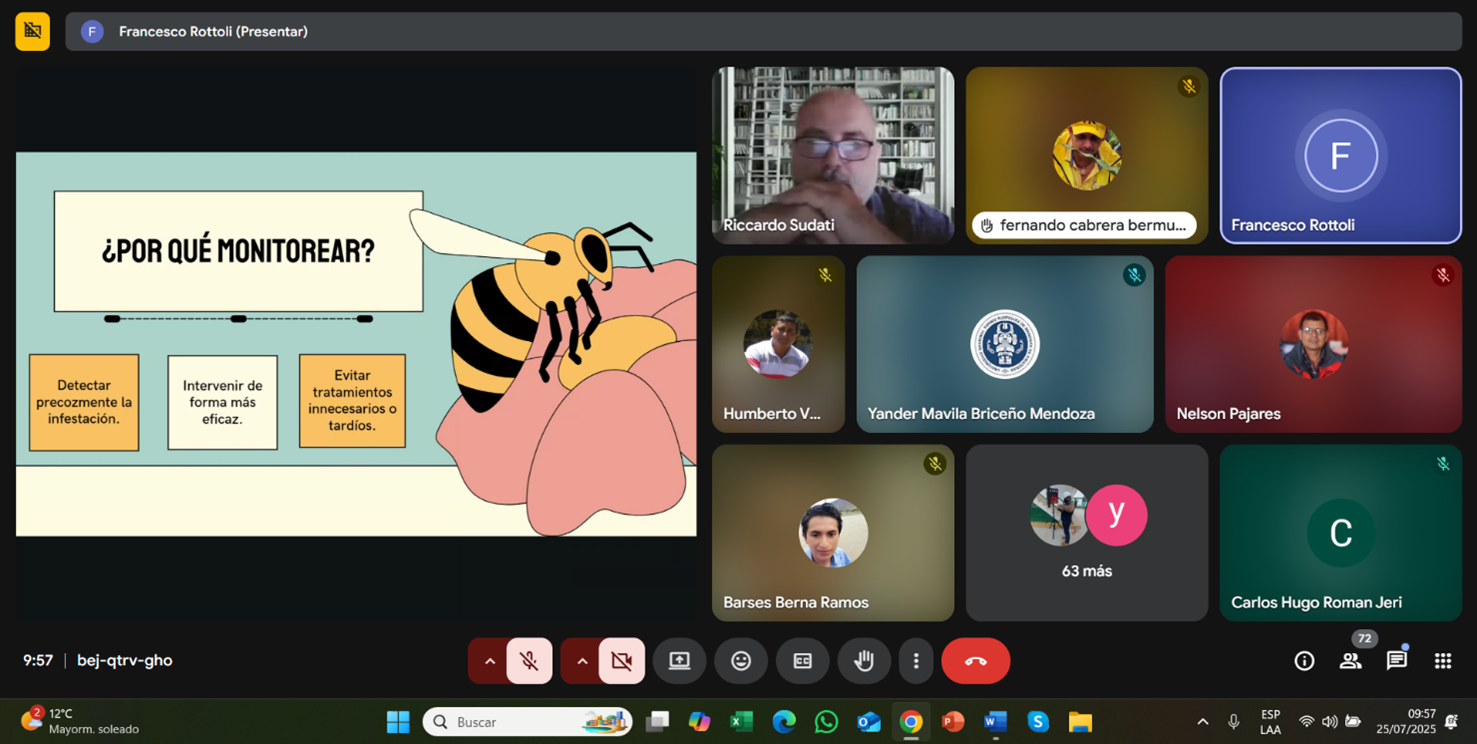Expand audio settings arrow beside microphone
Screen dimensions: 1477x744
click(489, 661)
